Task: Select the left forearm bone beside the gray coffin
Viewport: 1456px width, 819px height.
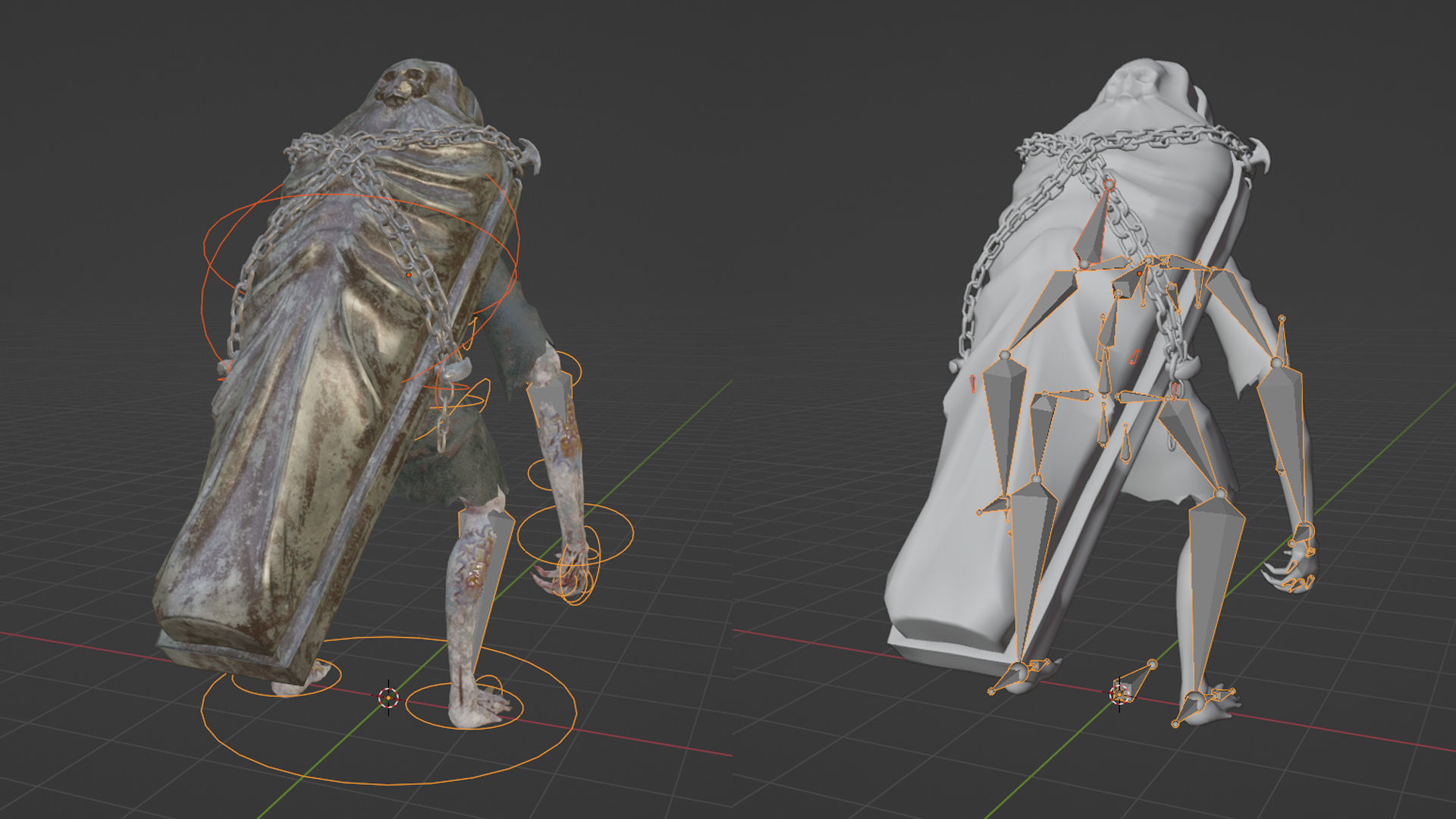Action: (x=1006, y=425)
